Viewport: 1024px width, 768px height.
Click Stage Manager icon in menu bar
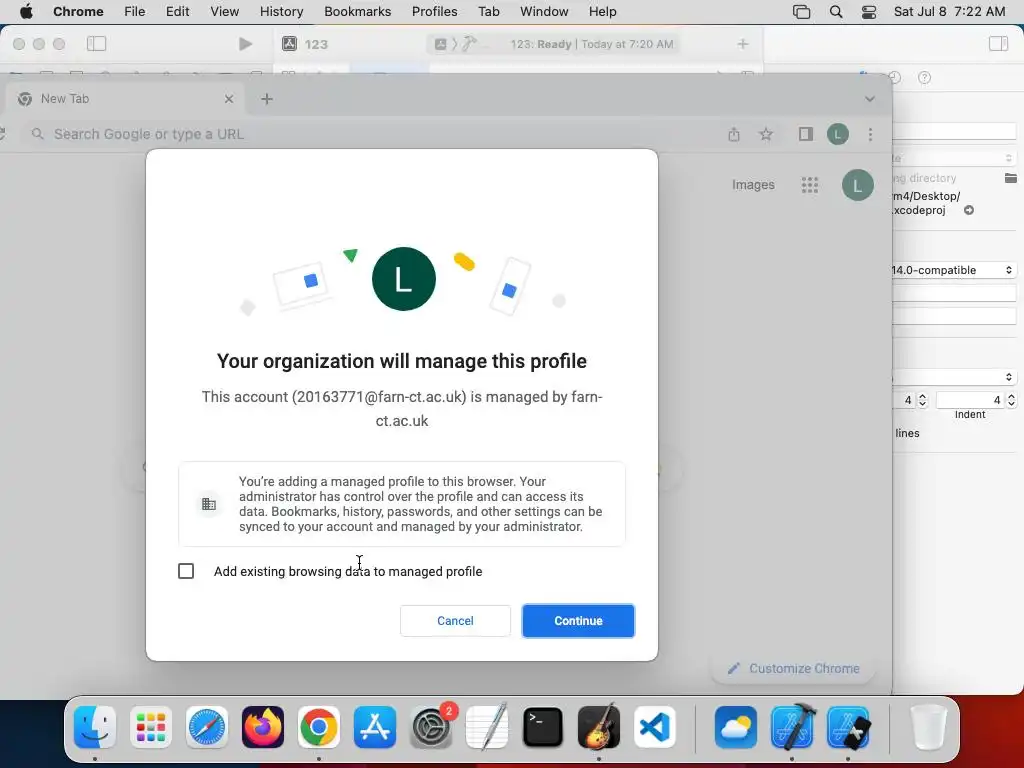point(801,12)
